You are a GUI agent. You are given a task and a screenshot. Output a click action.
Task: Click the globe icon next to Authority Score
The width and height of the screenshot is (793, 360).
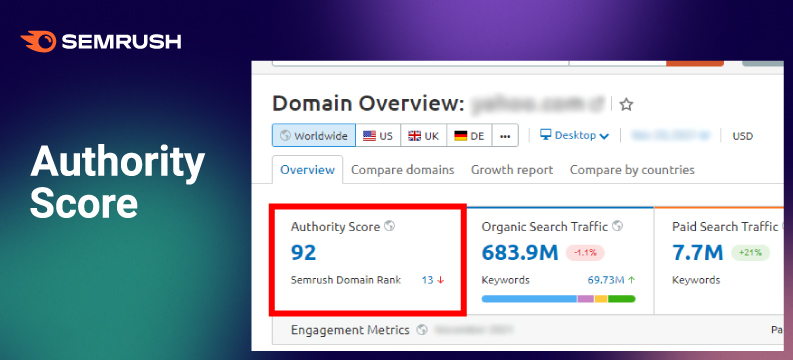point(389,226)
